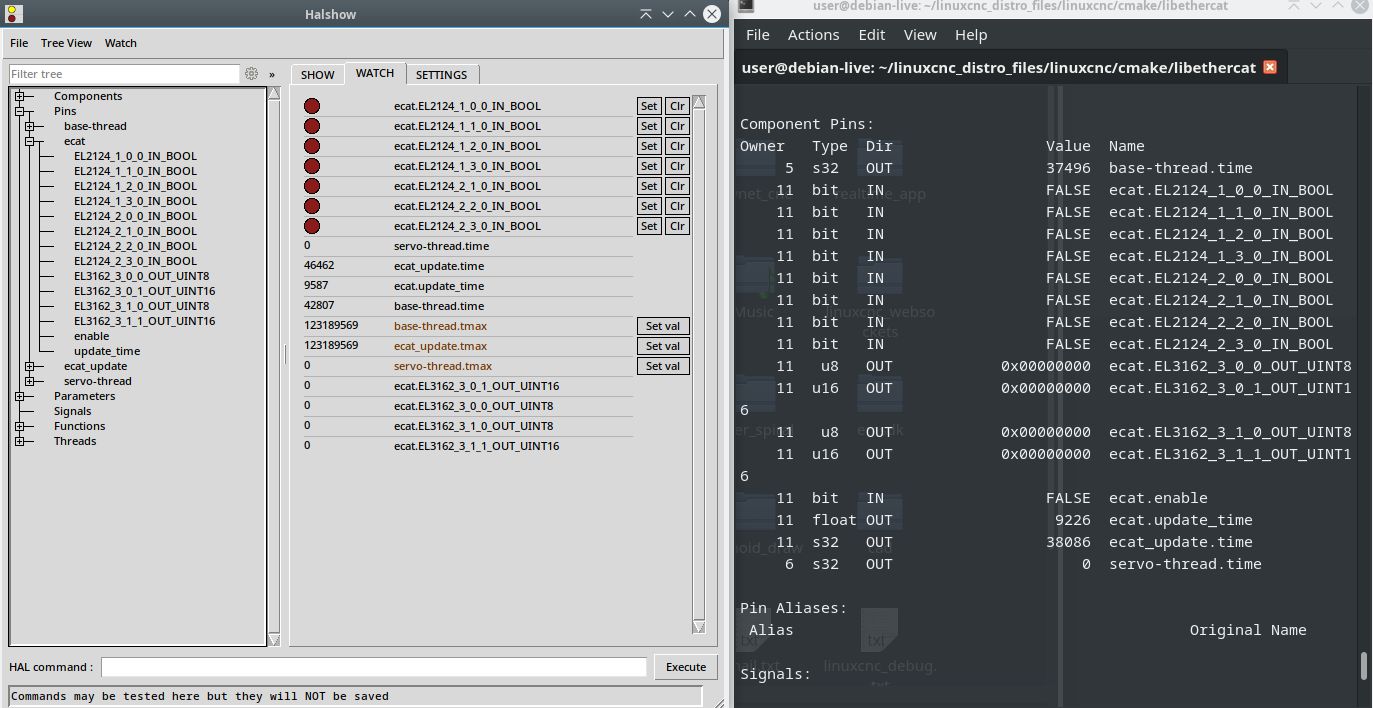1373x708 pixels.
Task: Open the Halshow Watch menu
Action: 121,43
